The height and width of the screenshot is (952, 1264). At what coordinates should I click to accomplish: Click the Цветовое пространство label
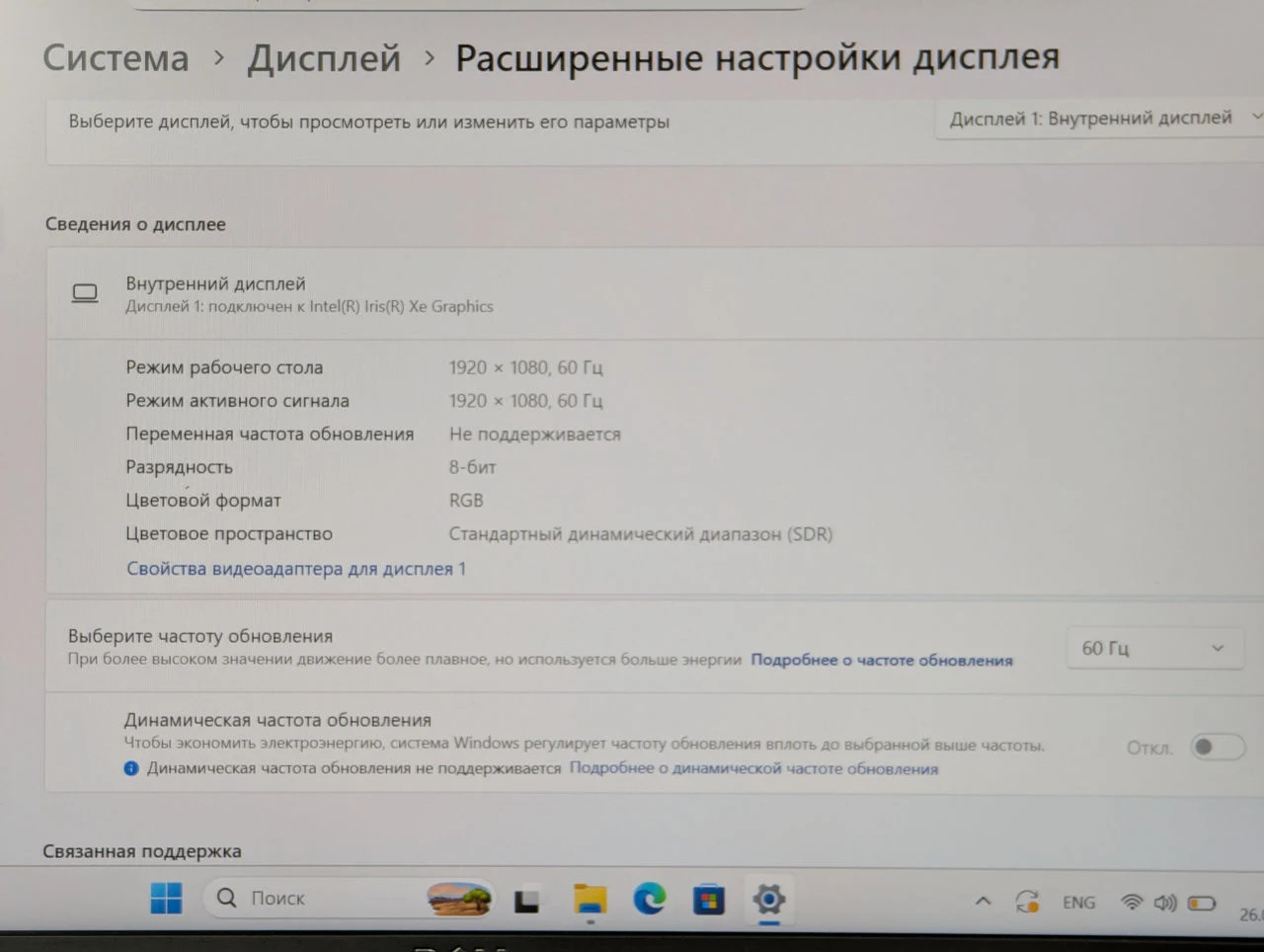pos(229,533)
